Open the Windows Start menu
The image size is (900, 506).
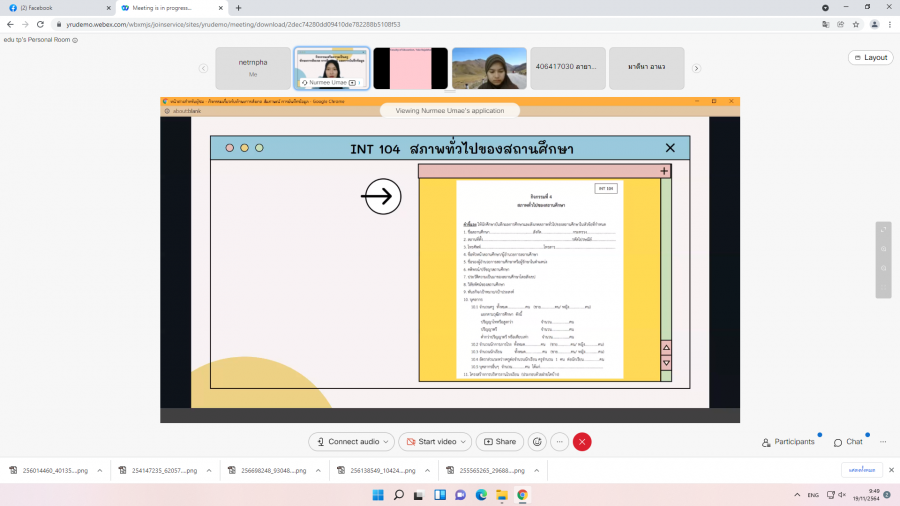pyautogui.click(x=378, y=494)
